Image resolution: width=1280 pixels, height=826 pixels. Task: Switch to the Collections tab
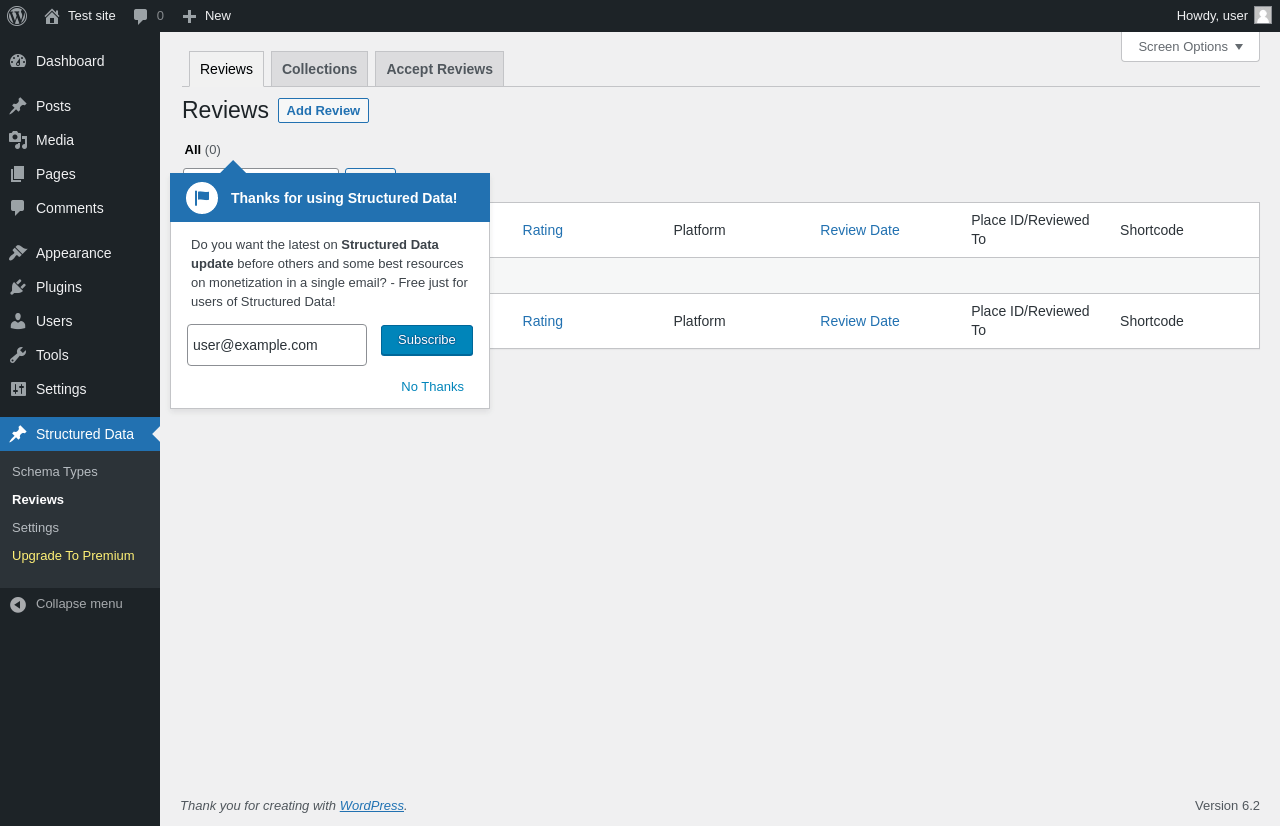pyautogui.click(x=319, y=69)
